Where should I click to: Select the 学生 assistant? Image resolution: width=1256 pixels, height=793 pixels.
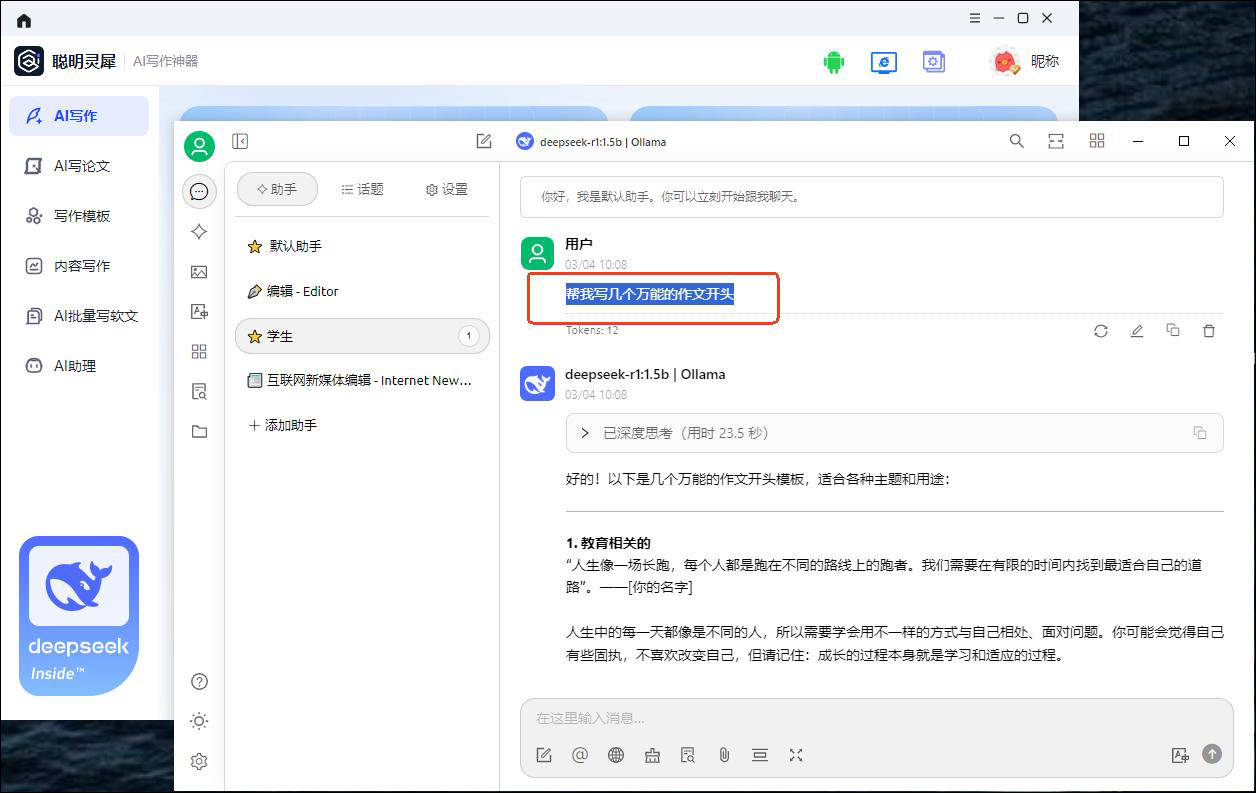[x=362, y=336]
